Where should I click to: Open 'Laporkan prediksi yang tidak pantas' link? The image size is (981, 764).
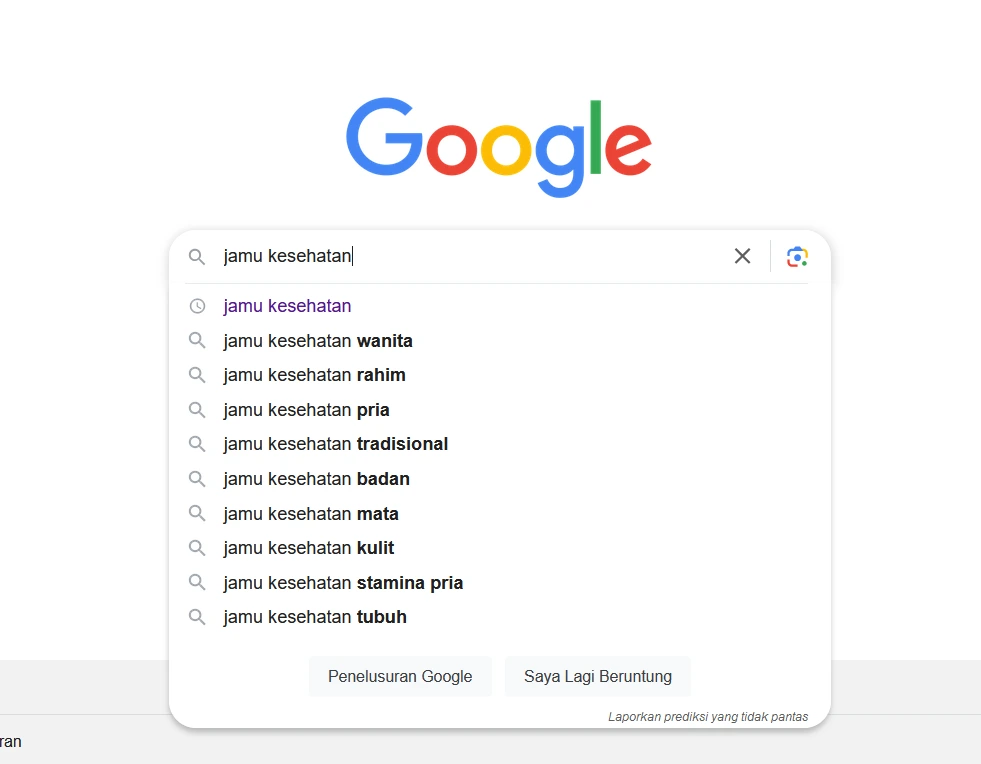tap(708, 716)
